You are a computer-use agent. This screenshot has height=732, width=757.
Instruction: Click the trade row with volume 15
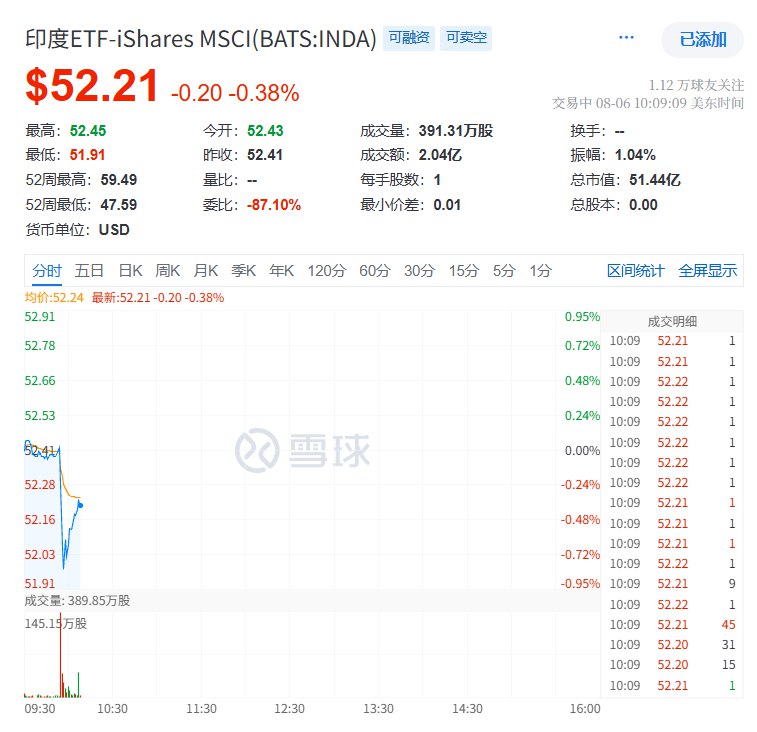coord(672,665)
